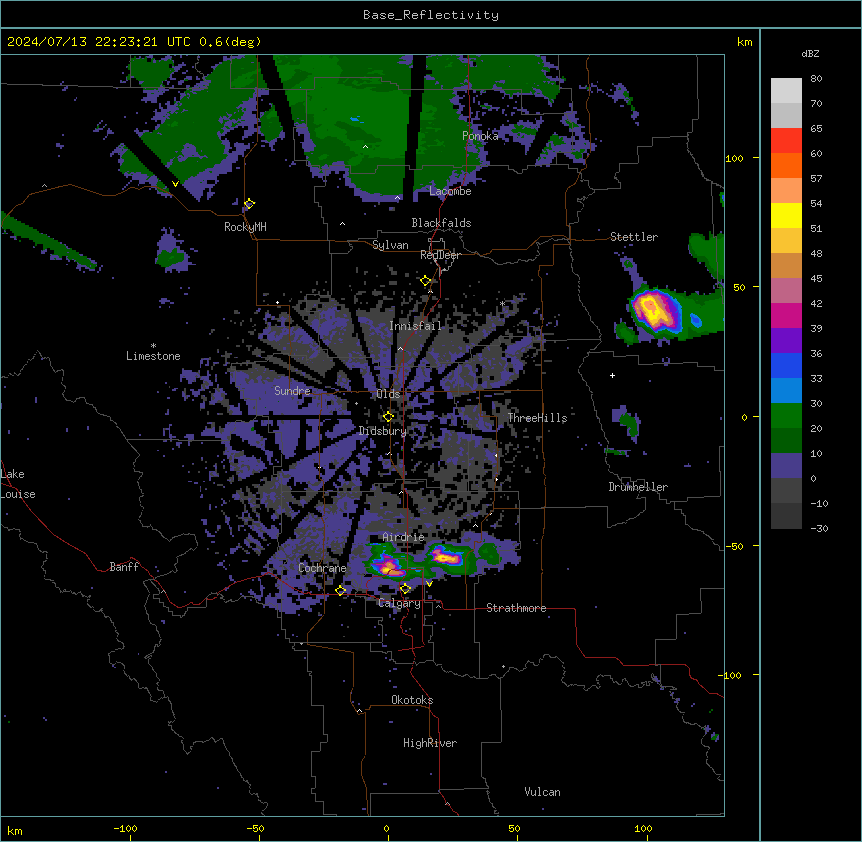Click the 50 tick label on bottom axis
The height and width of the screenshot is (842, 862).
(x=514, y=828)
